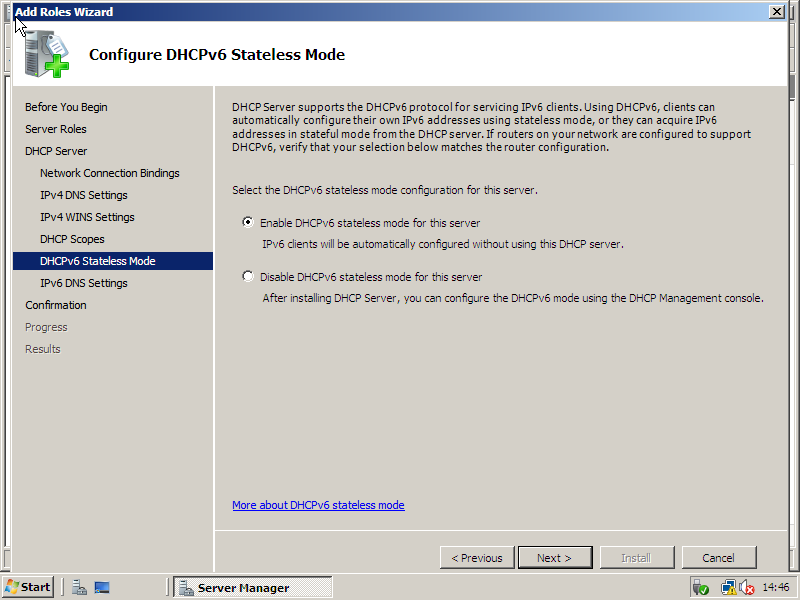This screenshot has height=600, width=800.
Task: Go back with the Previous button
Action: (x=476, y=558)
